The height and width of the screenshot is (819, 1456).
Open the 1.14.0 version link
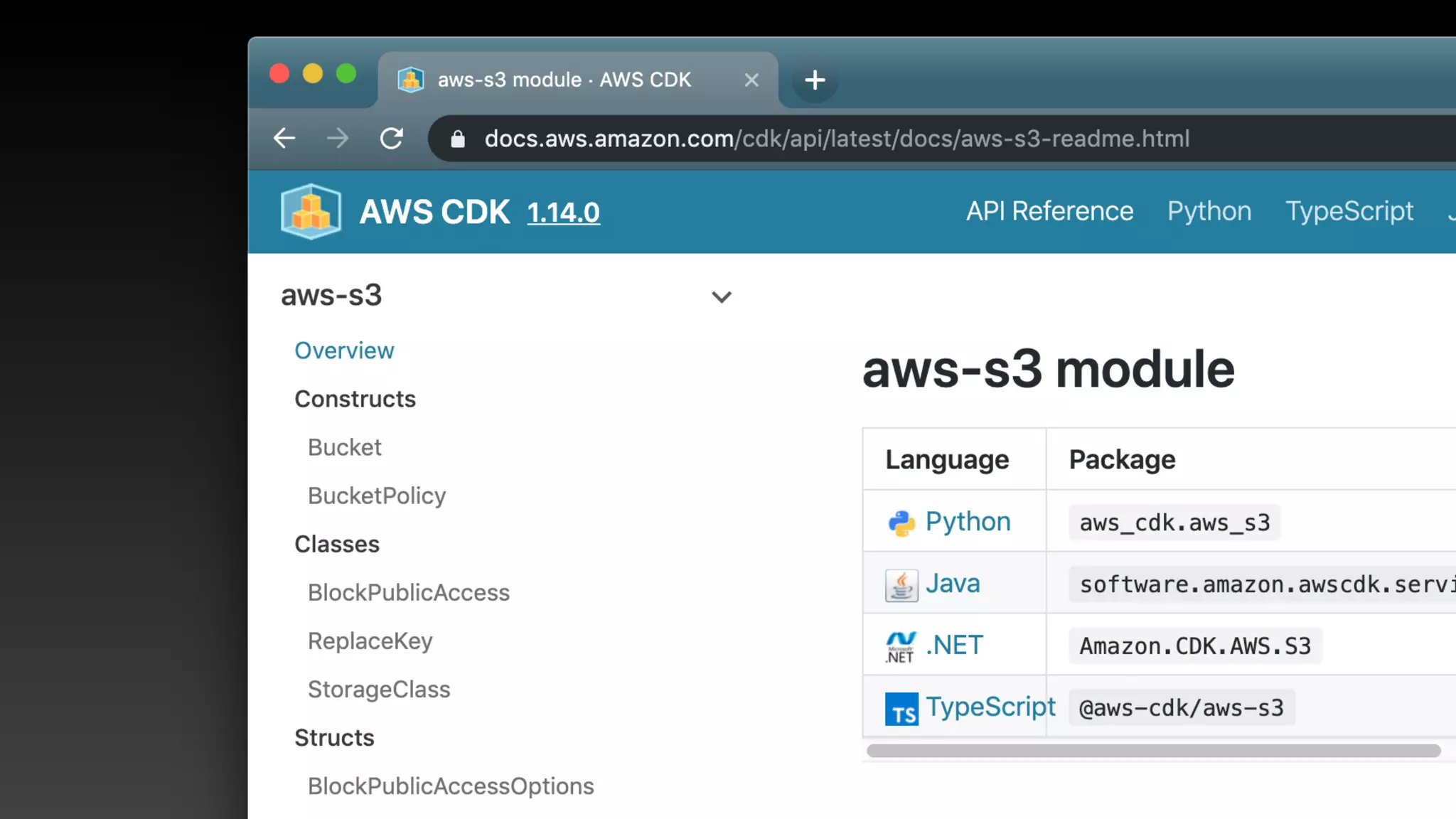563,212
